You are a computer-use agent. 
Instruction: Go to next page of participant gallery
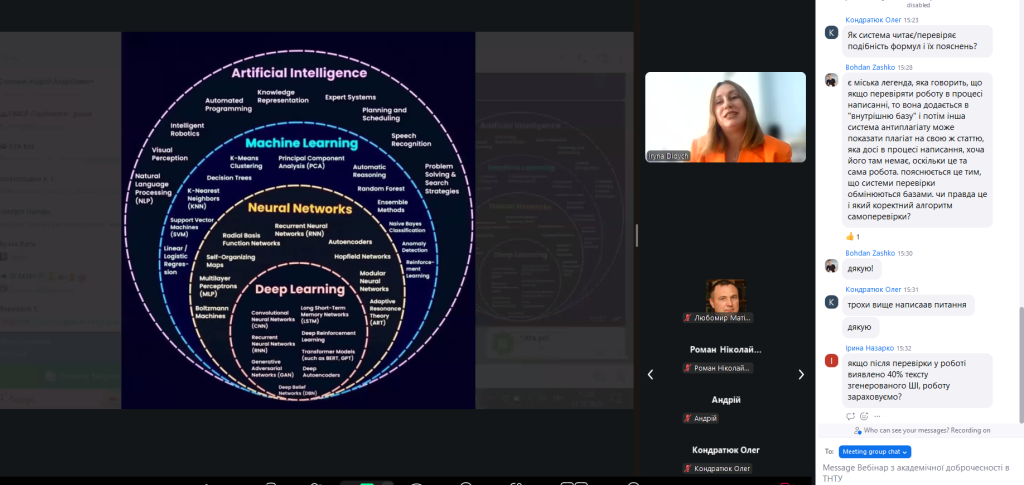tap(800, 375)
